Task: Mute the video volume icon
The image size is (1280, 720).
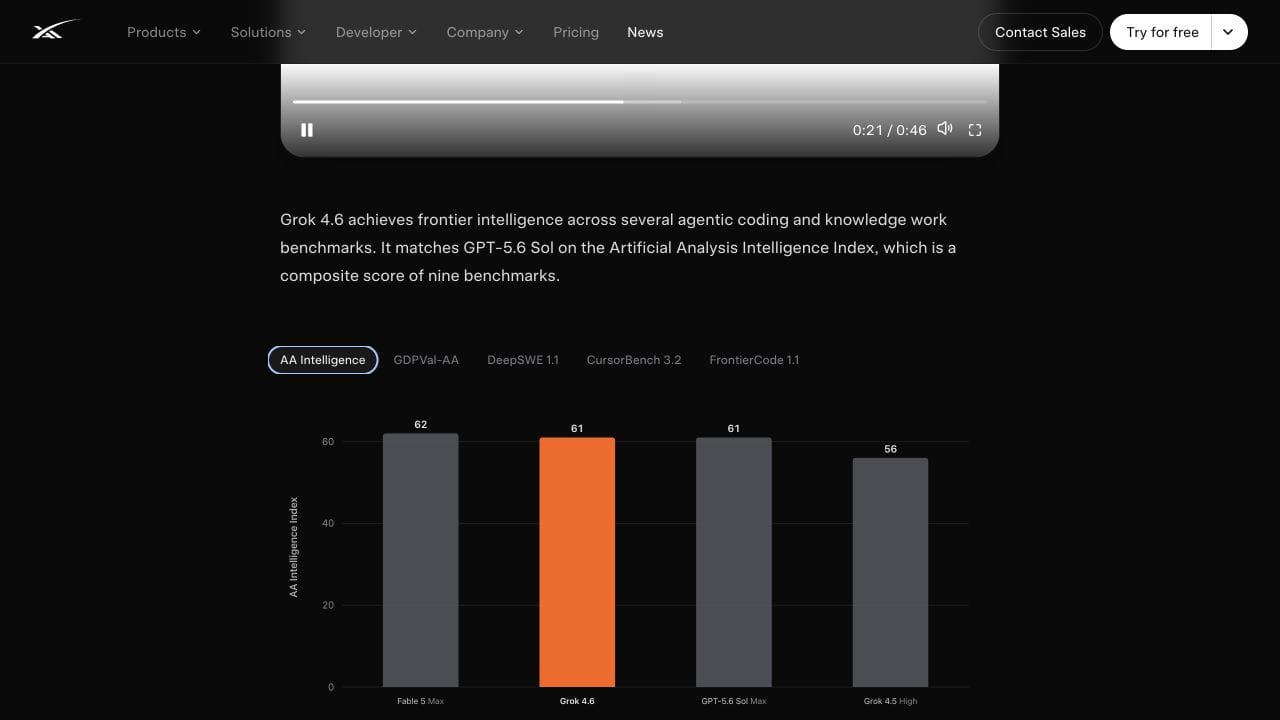Action: click(x=945, y=129)
